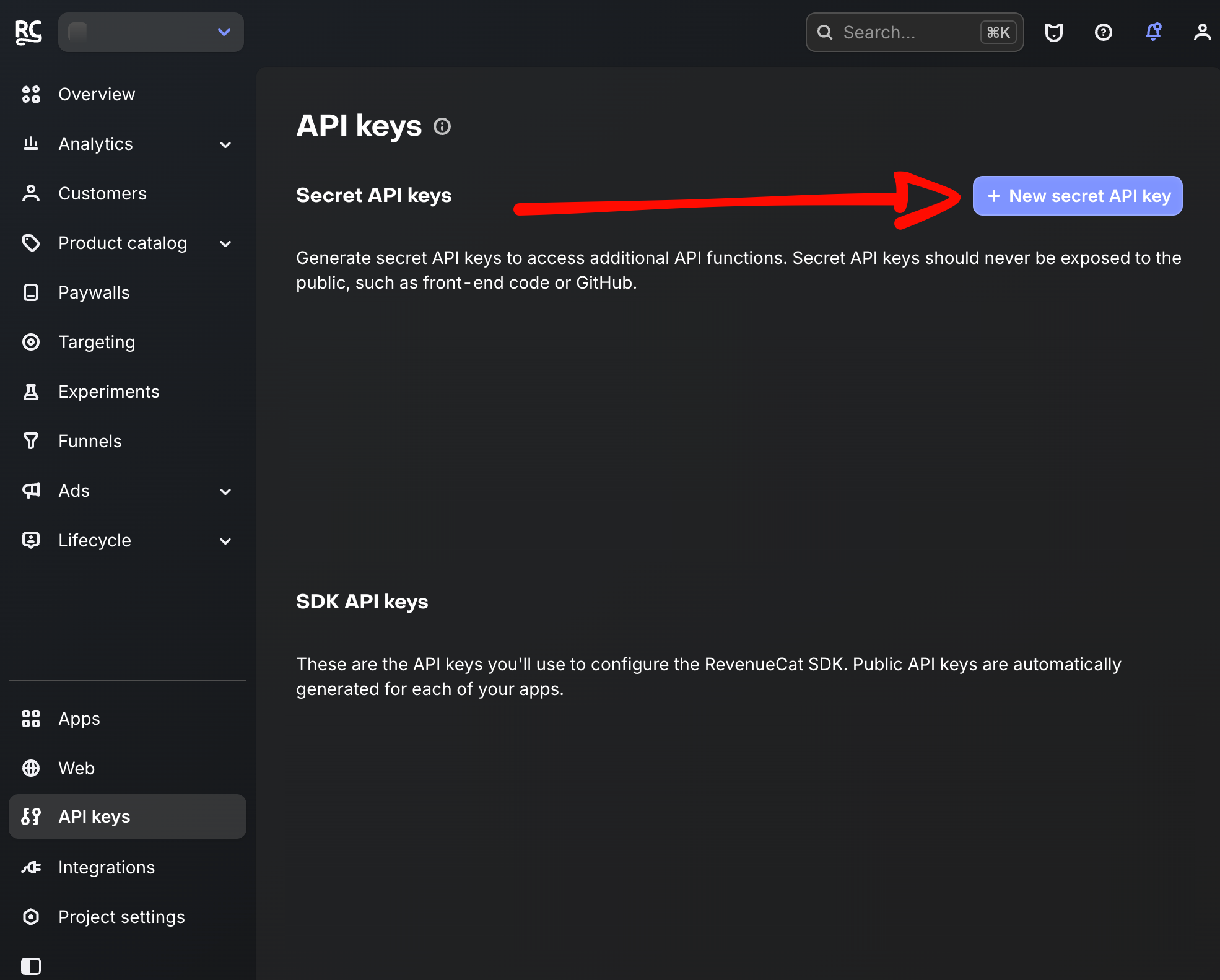Expand the Product catalog chevron
Viewport: 1220px width, 980px height.
(x=225, y=243)
